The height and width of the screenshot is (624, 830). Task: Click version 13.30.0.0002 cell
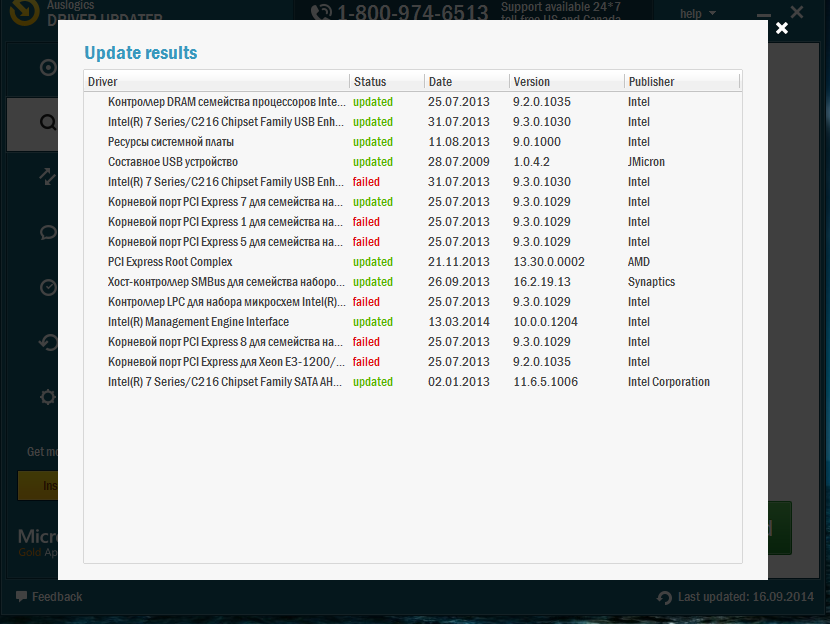(549, 262)
